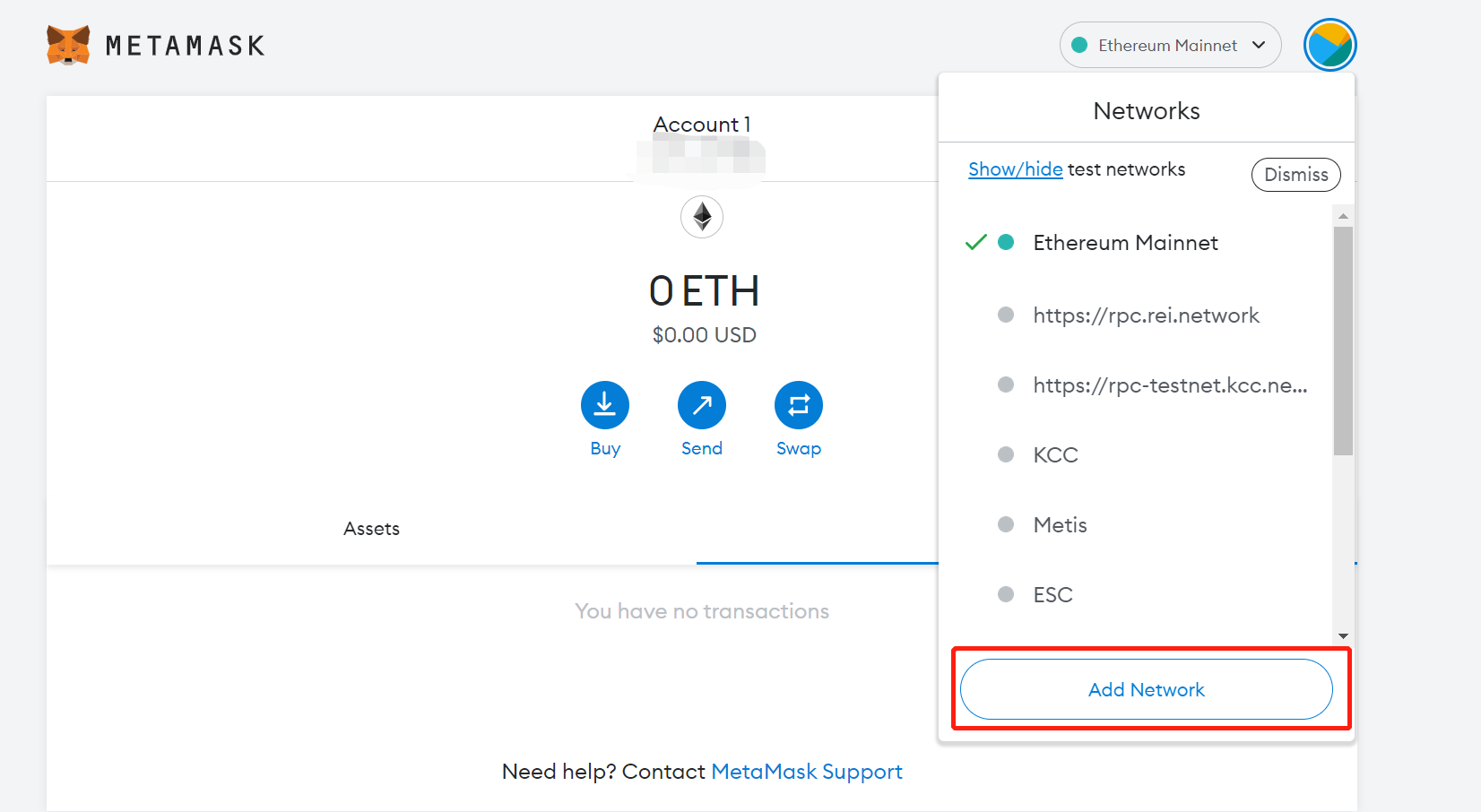Dismiss the test networks notice
Screen dimensions: 1481x812
1295,175
